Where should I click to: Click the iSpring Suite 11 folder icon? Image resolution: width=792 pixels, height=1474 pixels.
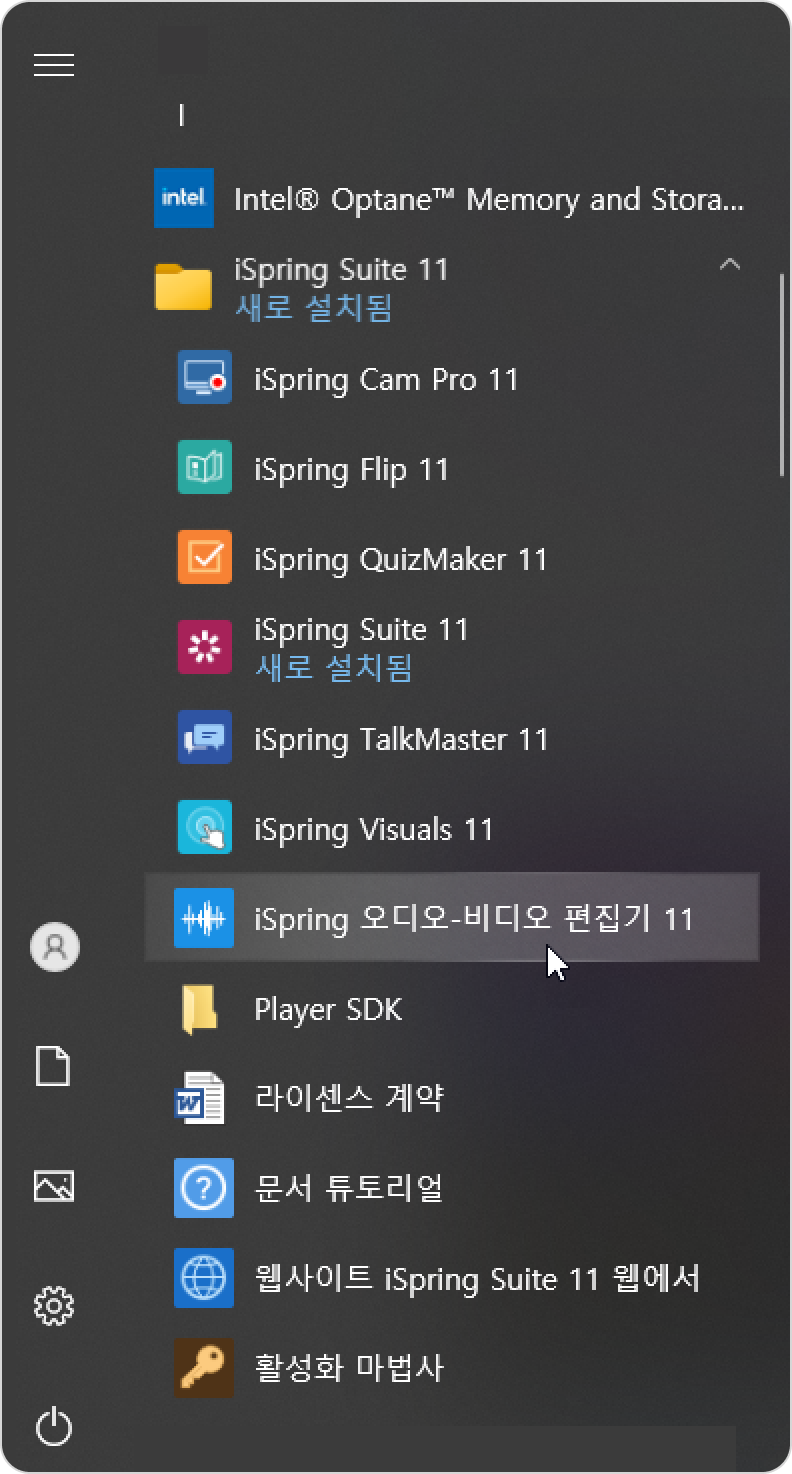(x=184, y=288)
